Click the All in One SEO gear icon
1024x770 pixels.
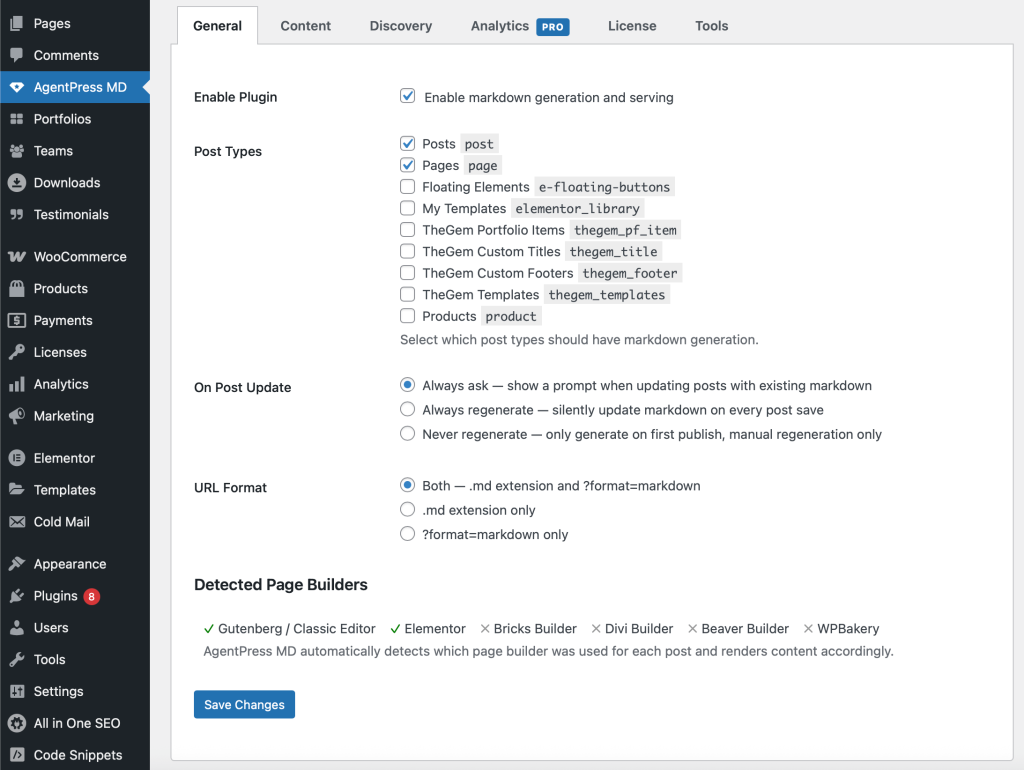point(17,723)
